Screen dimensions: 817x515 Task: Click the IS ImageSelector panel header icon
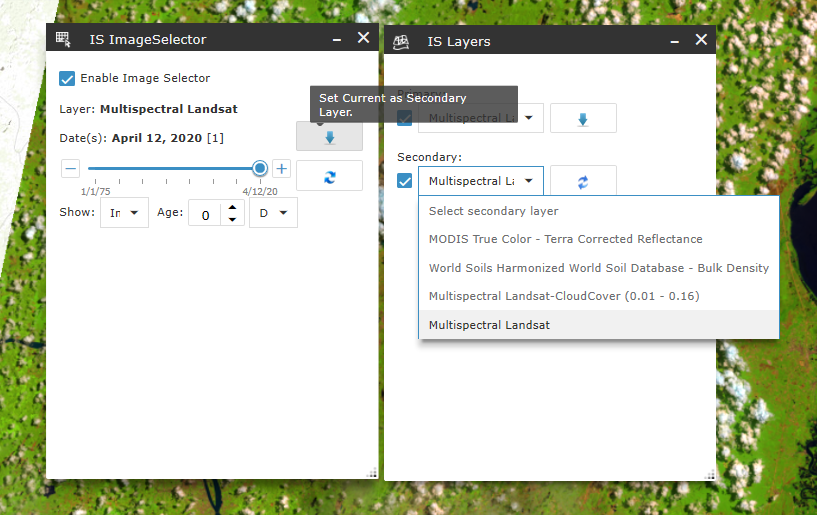tap(63, 39)
